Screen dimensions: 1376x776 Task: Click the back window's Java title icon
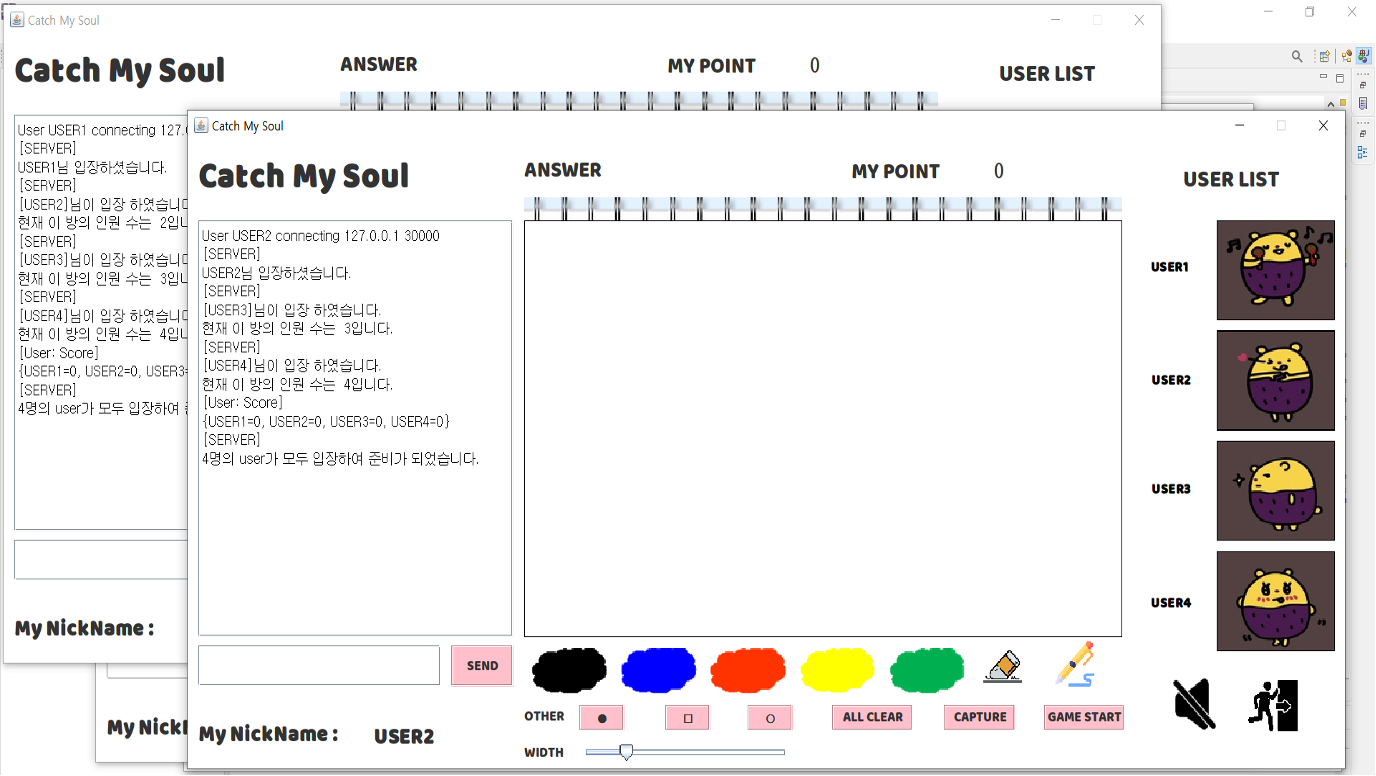click(x=17, y=20)
